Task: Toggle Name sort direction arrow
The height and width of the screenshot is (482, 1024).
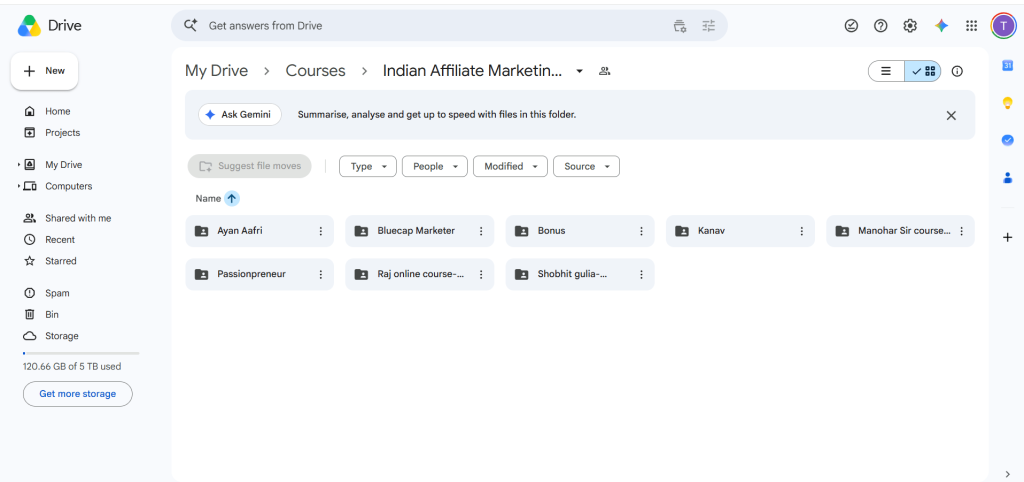Action: [231, 199]
